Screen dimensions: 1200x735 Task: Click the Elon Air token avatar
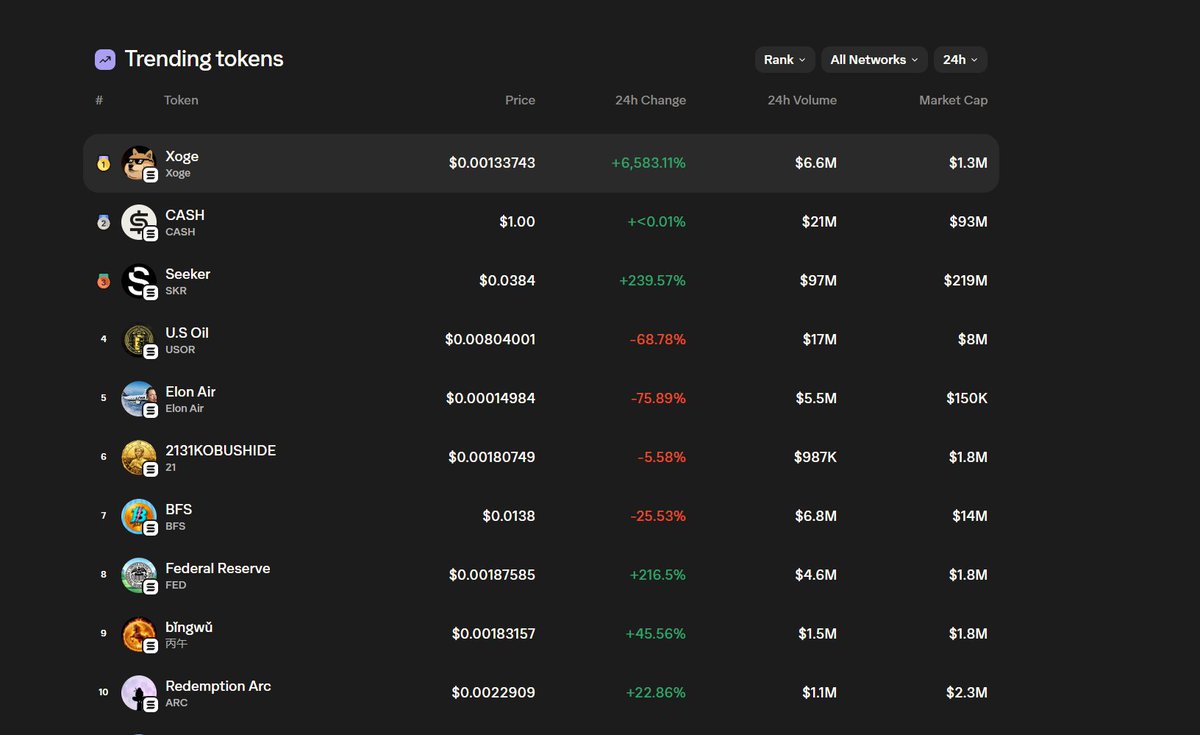[139, 398]
